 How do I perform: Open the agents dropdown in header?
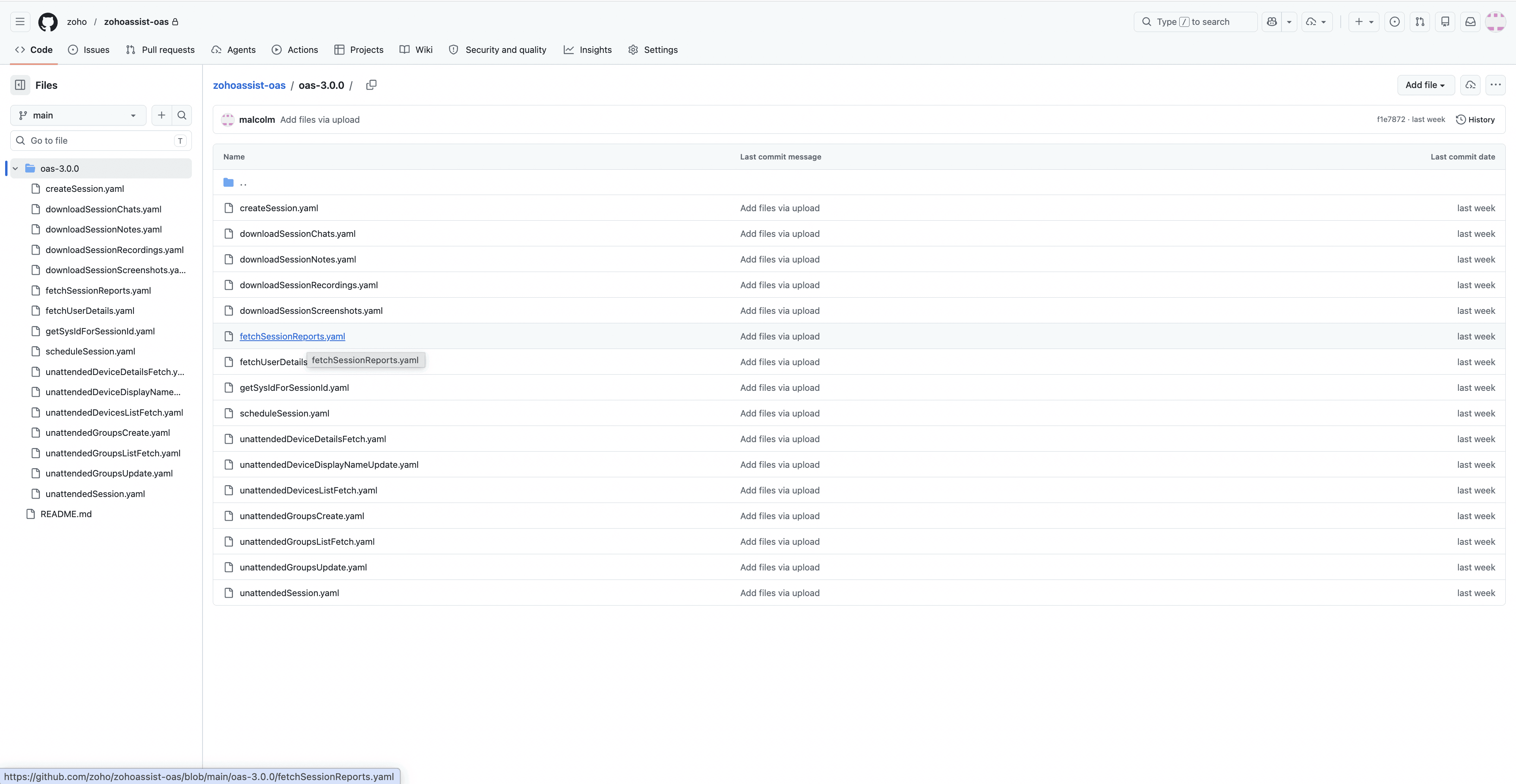(1317, 22)
